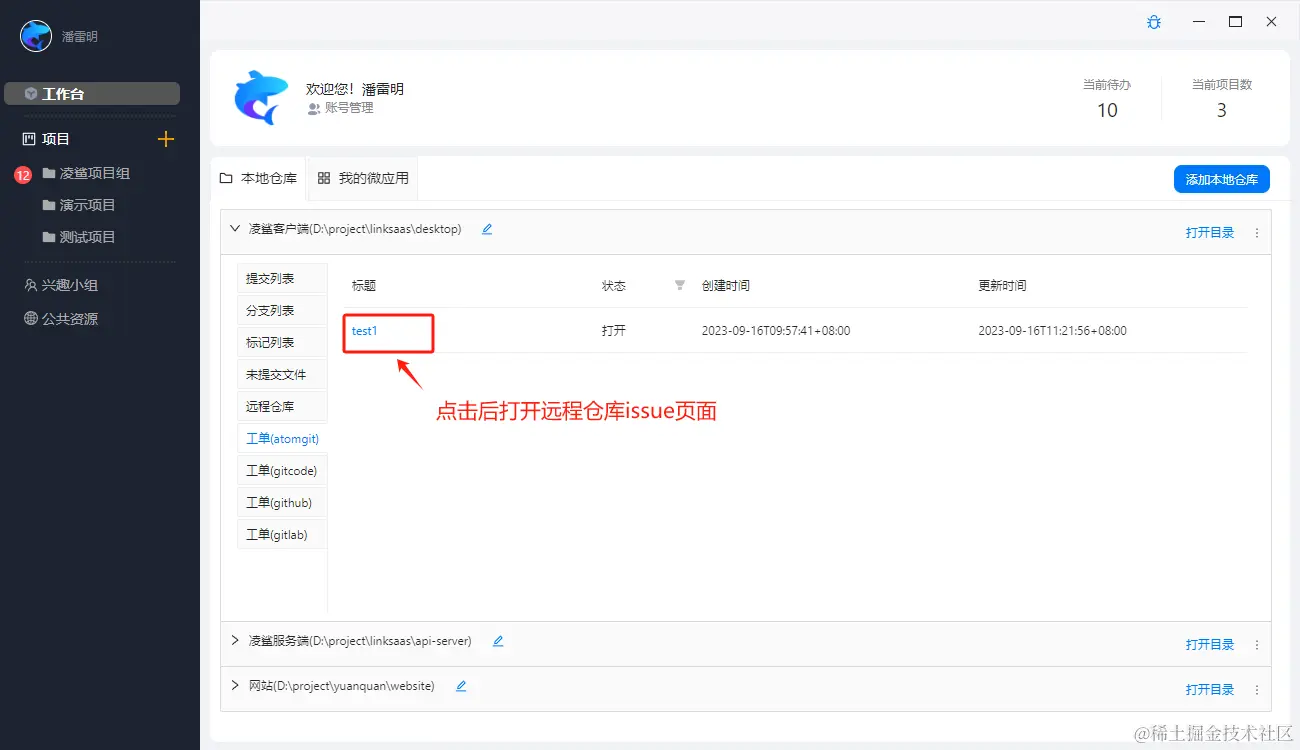Go to 兴趣小组 in the sidebar
The height and width of the screenshot is (750, 1300).
click(61, 285)
